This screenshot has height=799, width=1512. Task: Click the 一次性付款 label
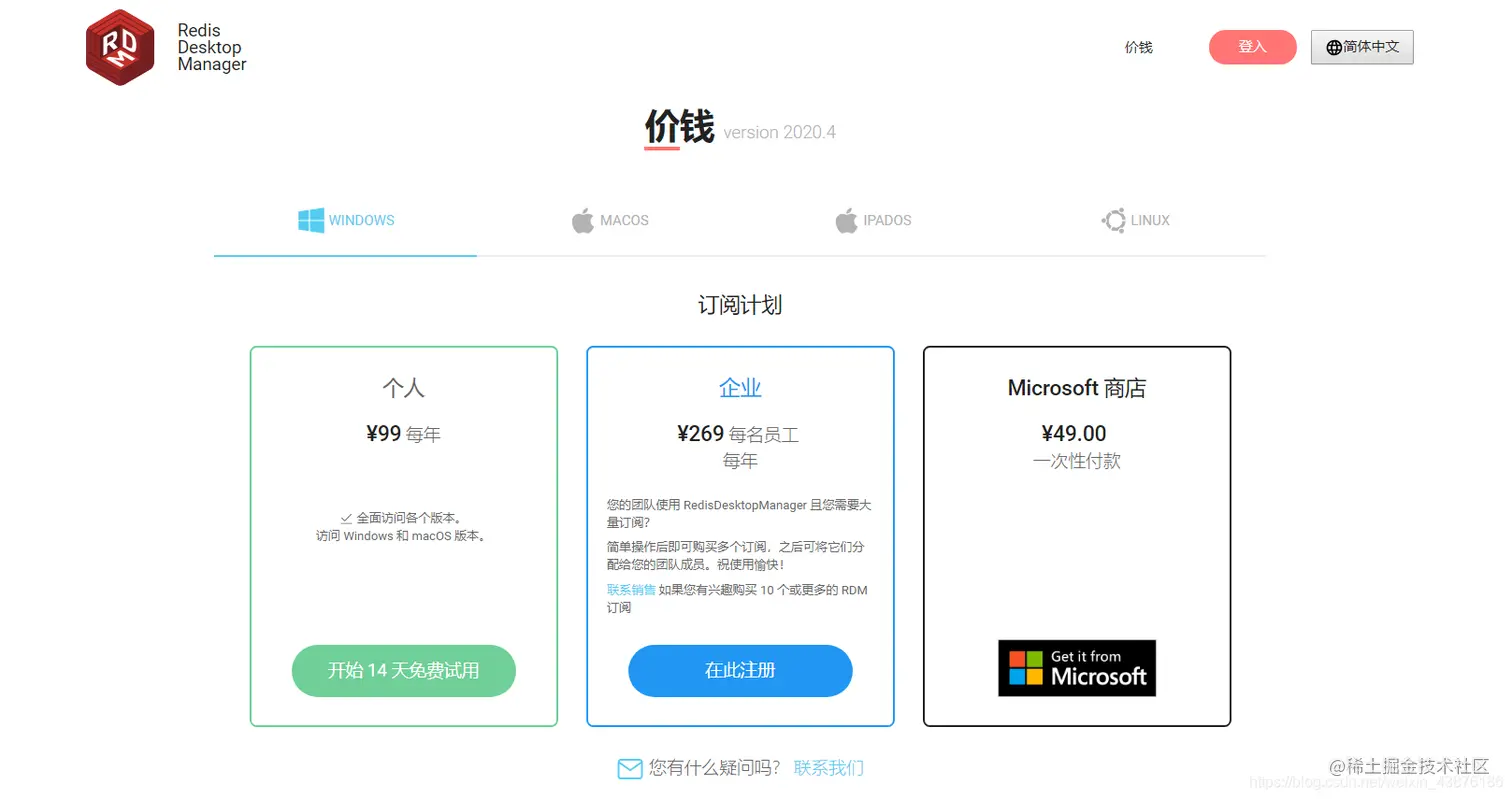click(x=1077, y=461)
